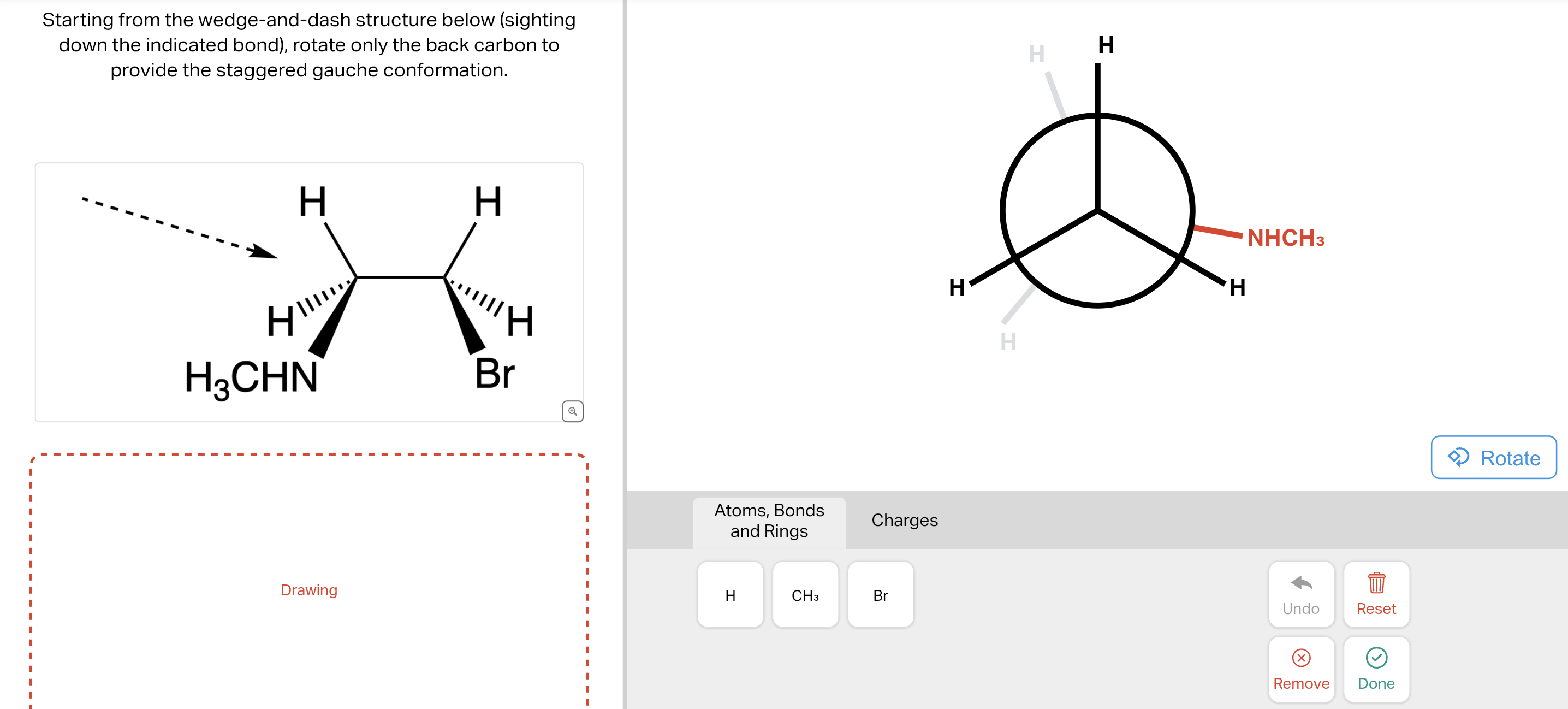Click inside the red dashed Drawing area
The height and width of the screenshot is (709, 1568).
click(x=308, y=589)
